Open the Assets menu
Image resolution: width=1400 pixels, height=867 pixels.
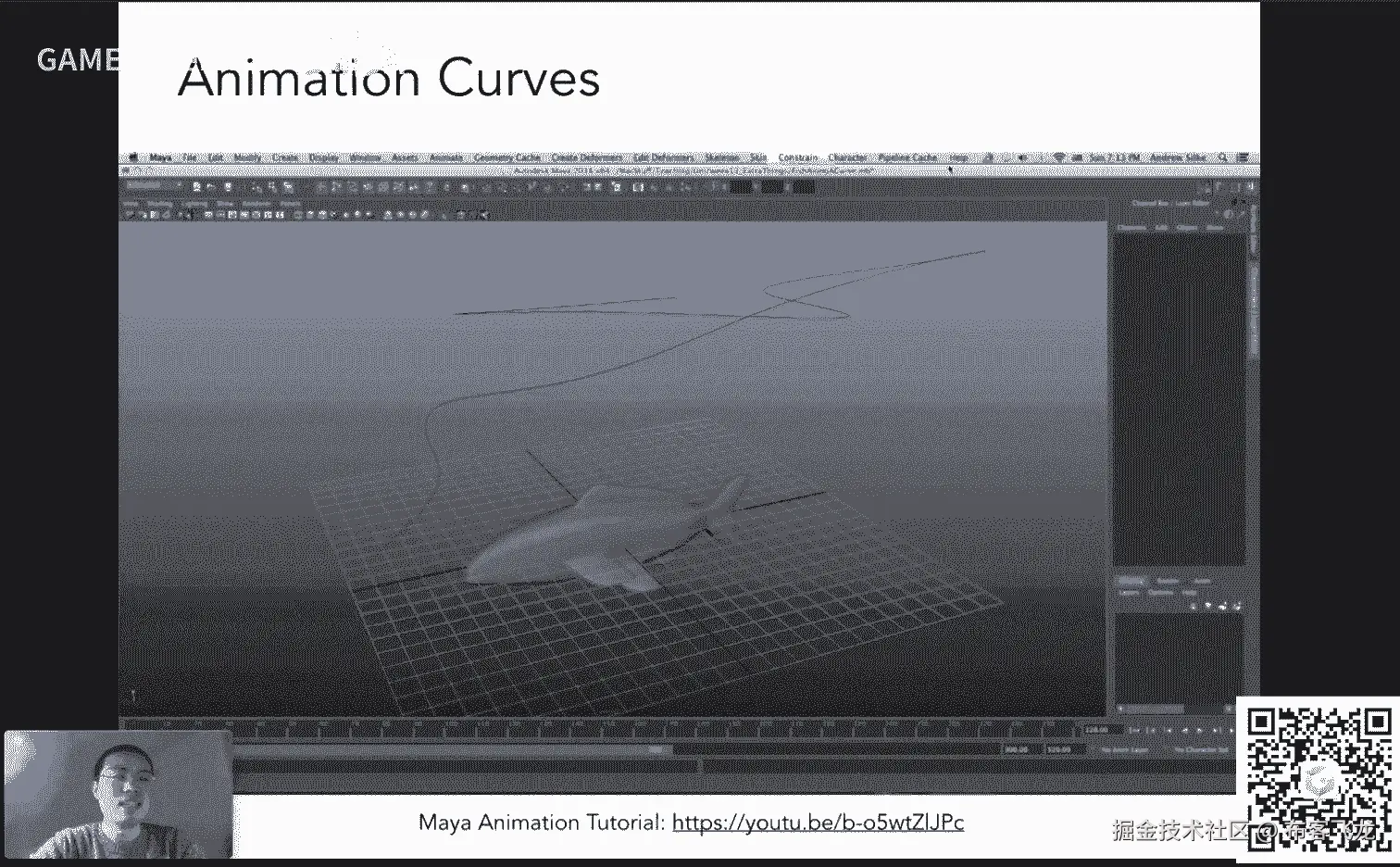pos(405,157)
